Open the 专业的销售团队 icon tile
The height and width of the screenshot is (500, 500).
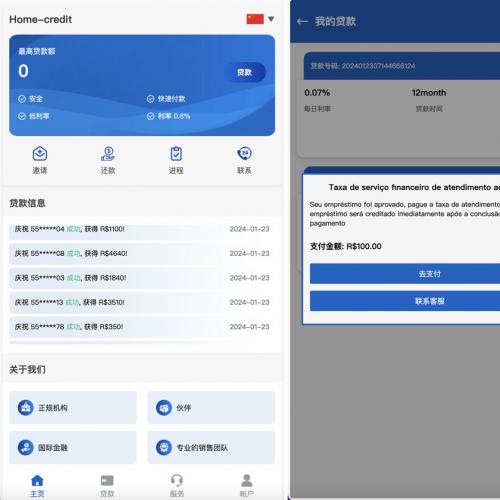click(164, 447)
